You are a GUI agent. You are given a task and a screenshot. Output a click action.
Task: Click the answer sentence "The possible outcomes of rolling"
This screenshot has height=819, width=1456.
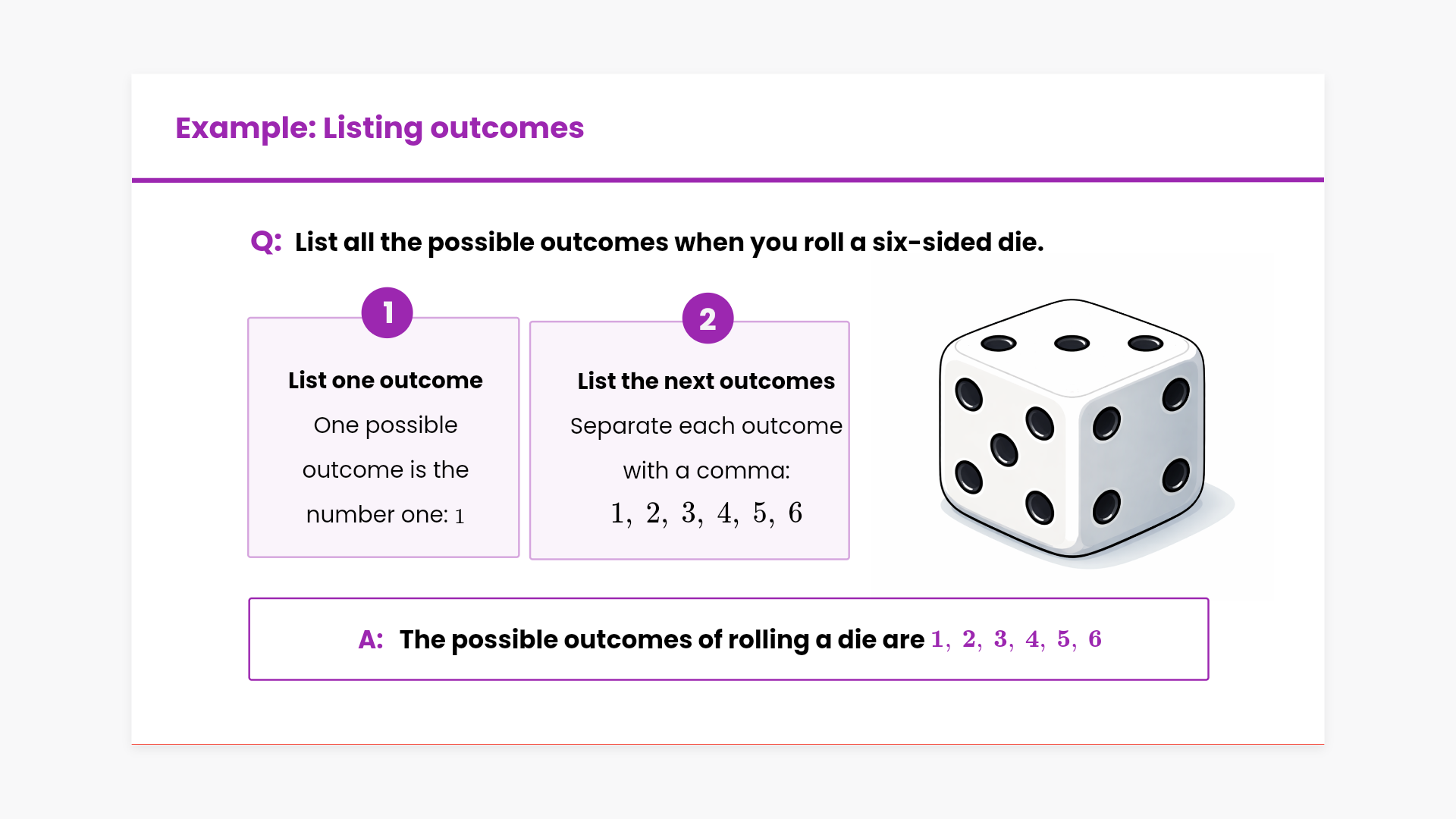pos(661,640)
